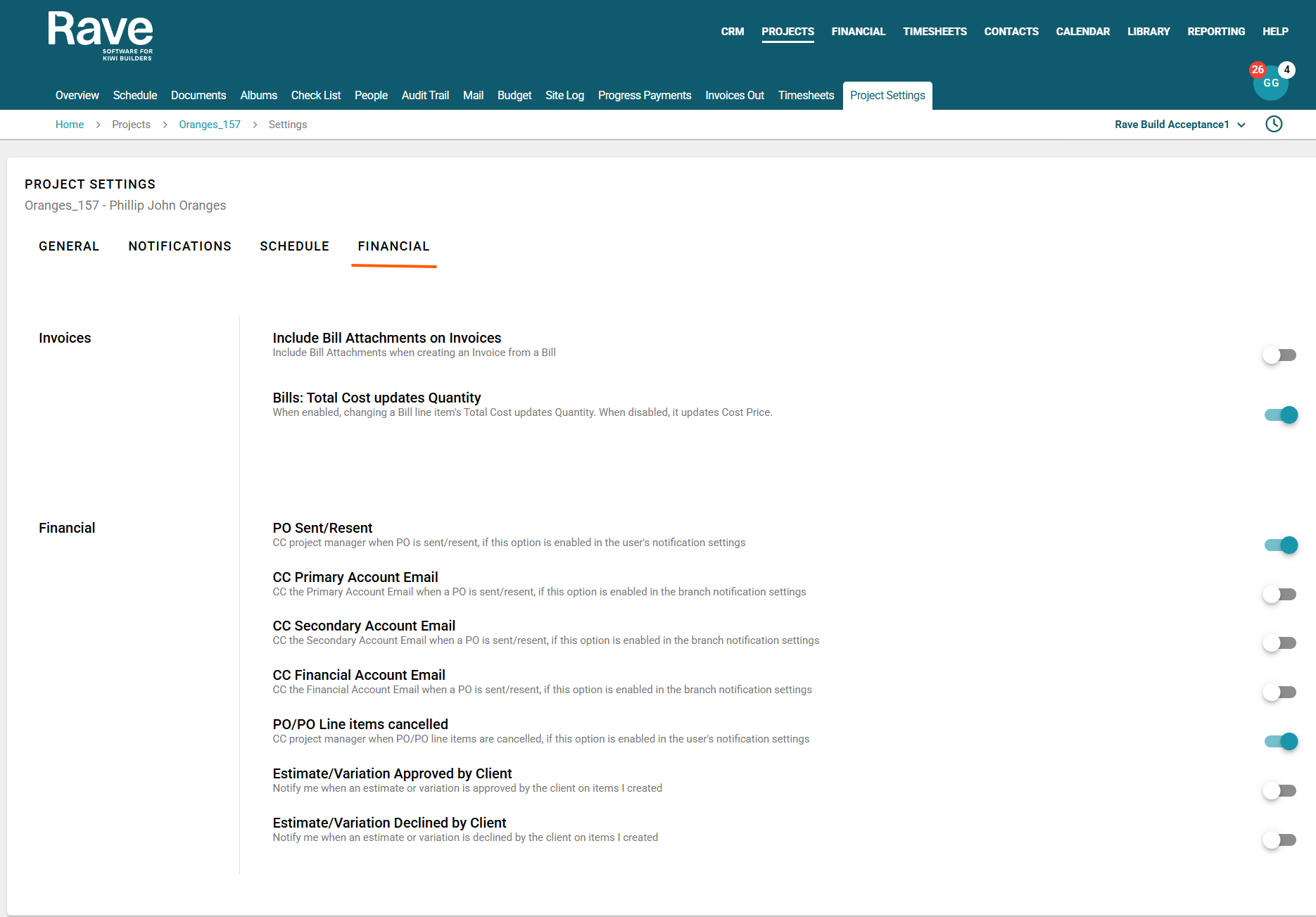Image resolution: width=1316 pixels, height=917 pixels.
Task: Turn off PO/PO Line items cancelled
Action: point(1281,742)
